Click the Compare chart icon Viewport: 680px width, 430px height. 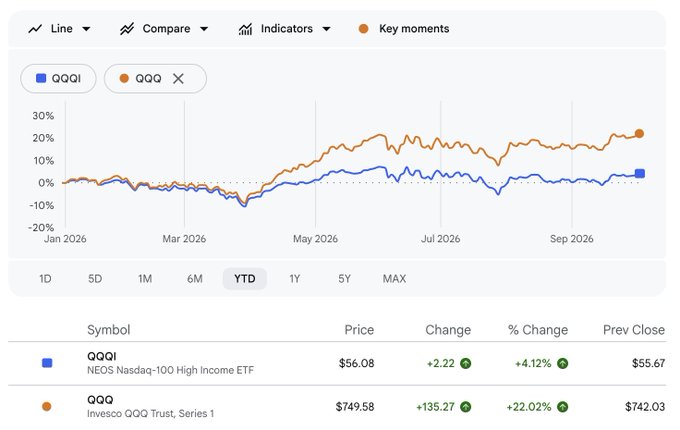(x=127, y=29)
